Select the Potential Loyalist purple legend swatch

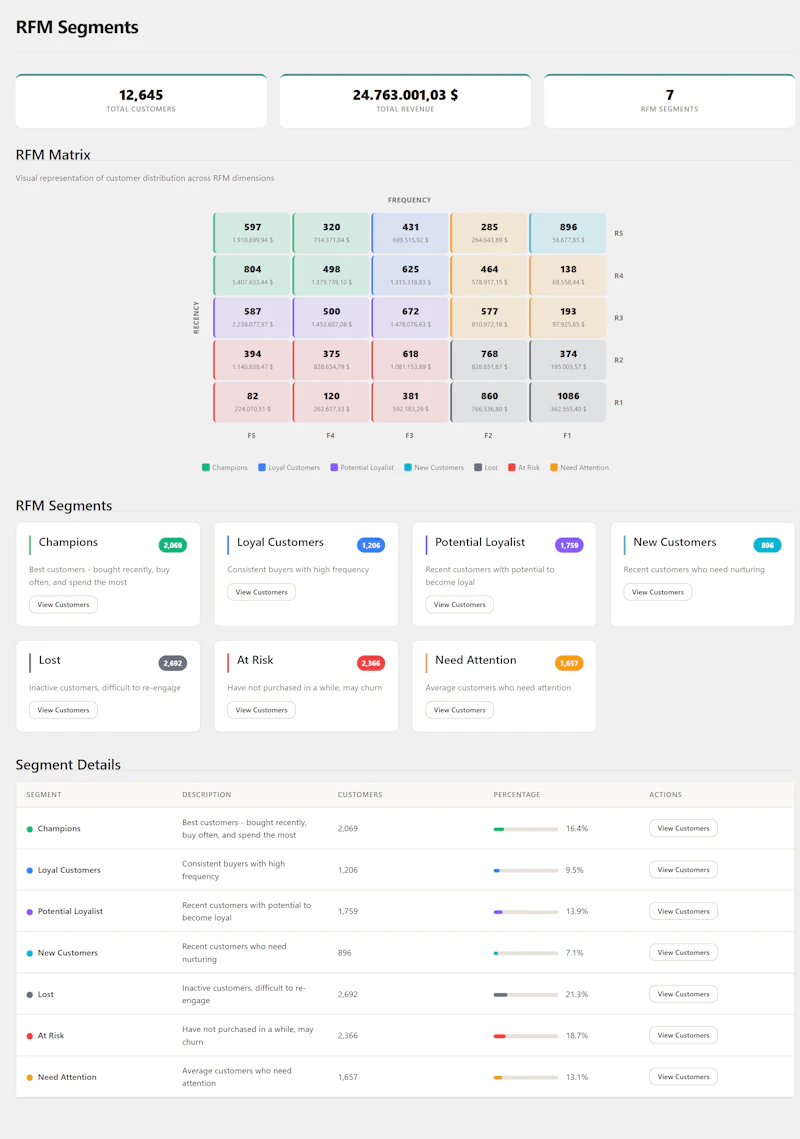(x=334, y=467)
